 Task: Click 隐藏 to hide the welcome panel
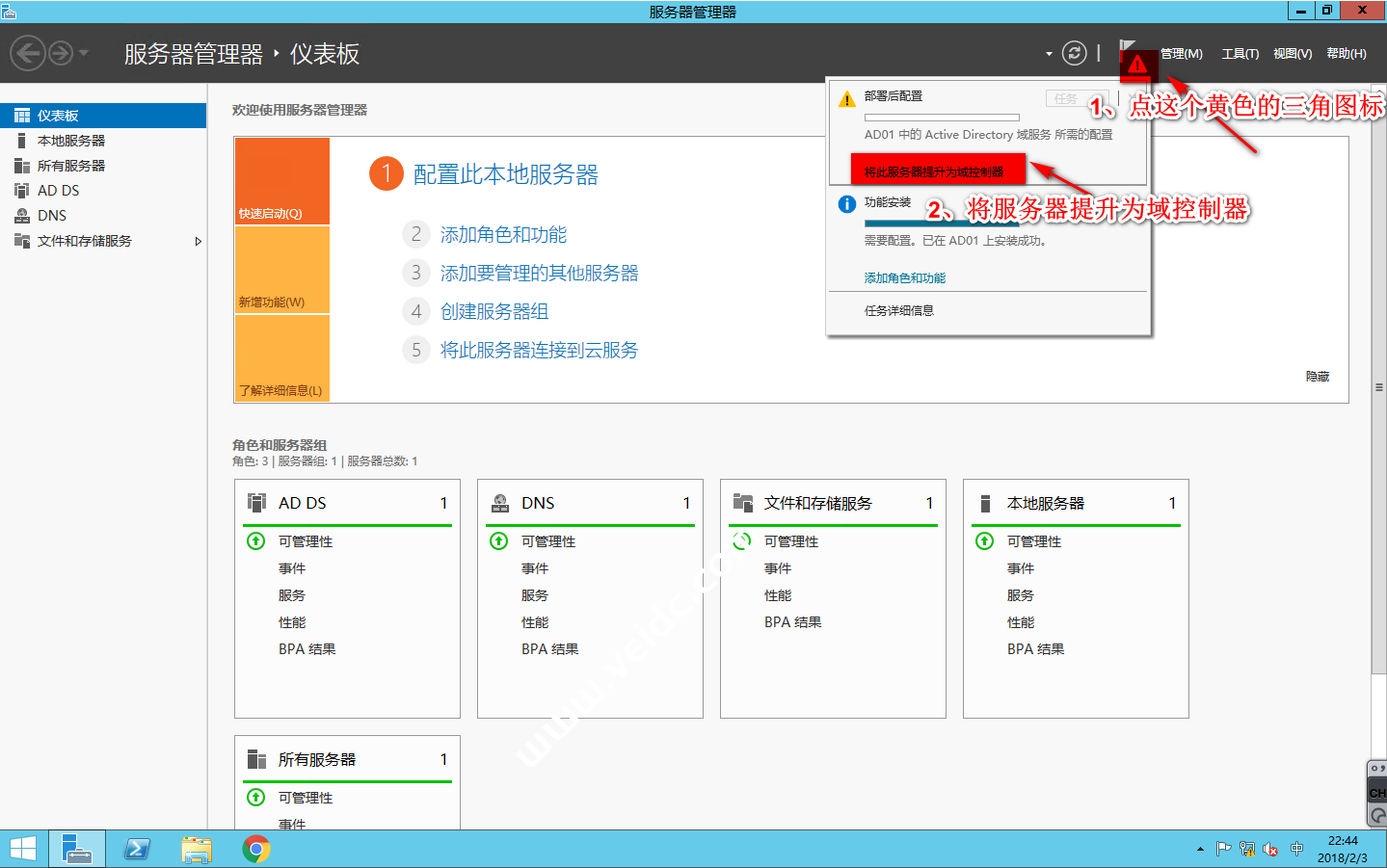click(x=1317, y=377)
